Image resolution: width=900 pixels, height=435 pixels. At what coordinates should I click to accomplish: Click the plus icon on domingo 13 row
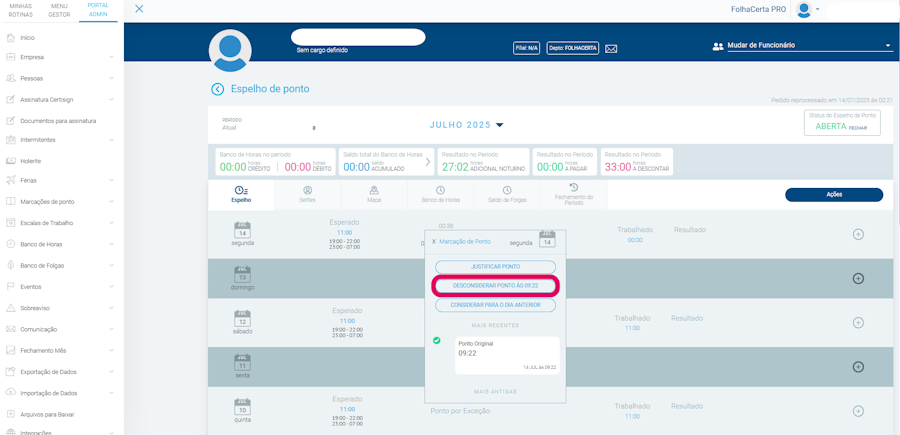[x=858, y=278]
